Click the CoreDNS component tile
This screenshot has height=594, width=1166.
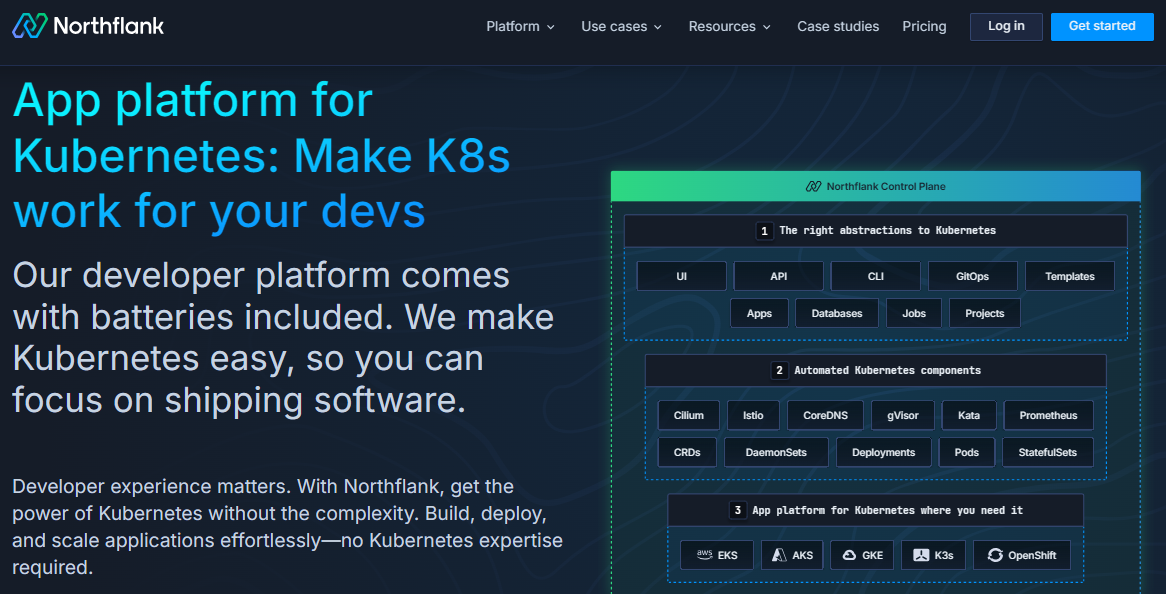[x=825, y=415]
